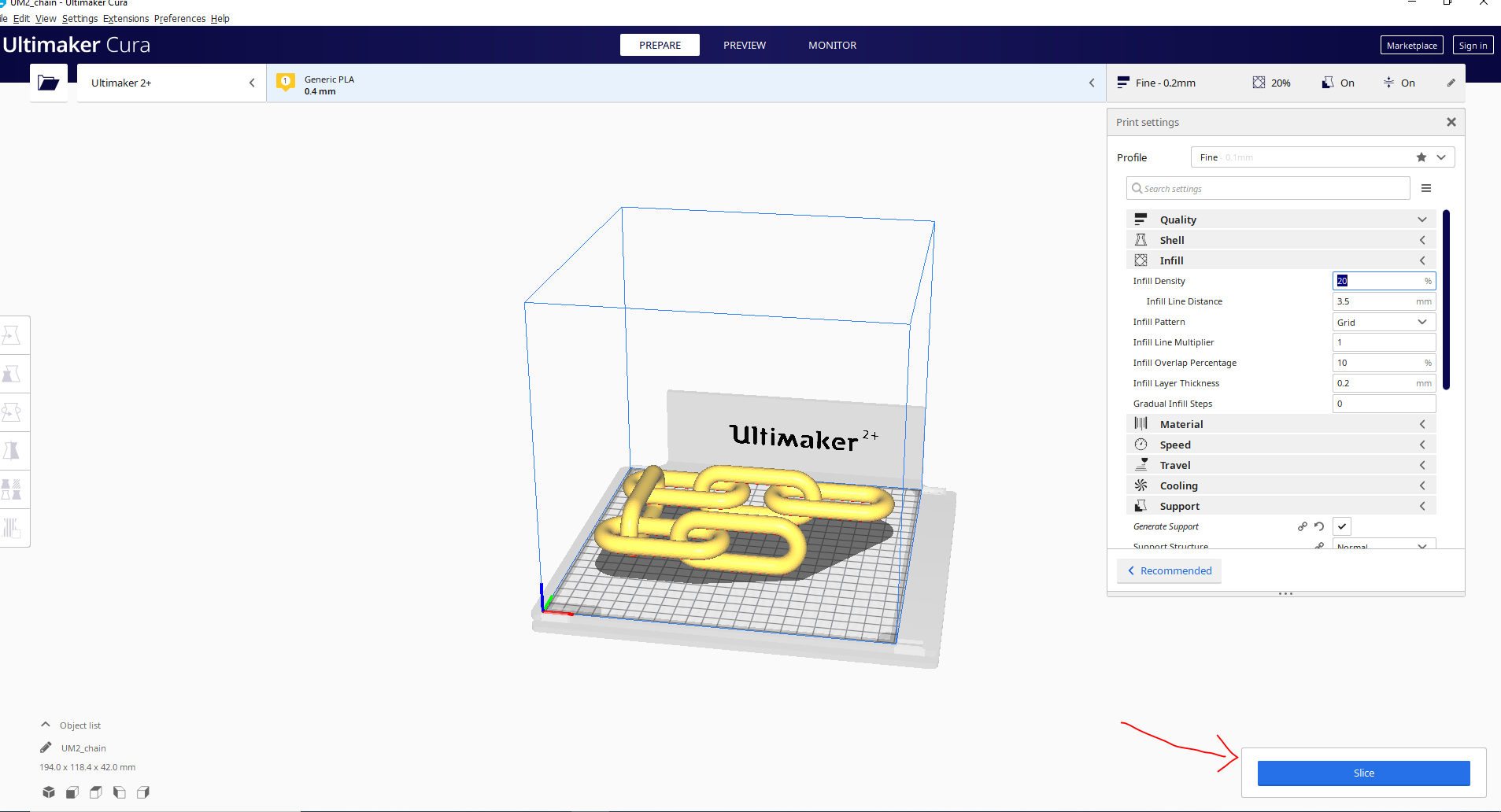Collapse the Infill settings section
Screen dimensions: 1501x812
tap(1281, 260)
